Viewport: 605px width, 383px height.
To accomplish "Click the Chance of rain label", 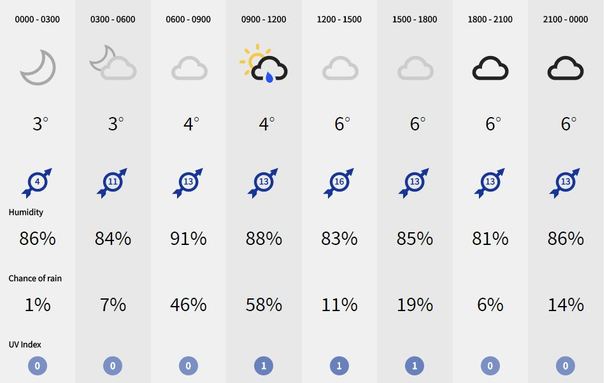I will 35,278.
